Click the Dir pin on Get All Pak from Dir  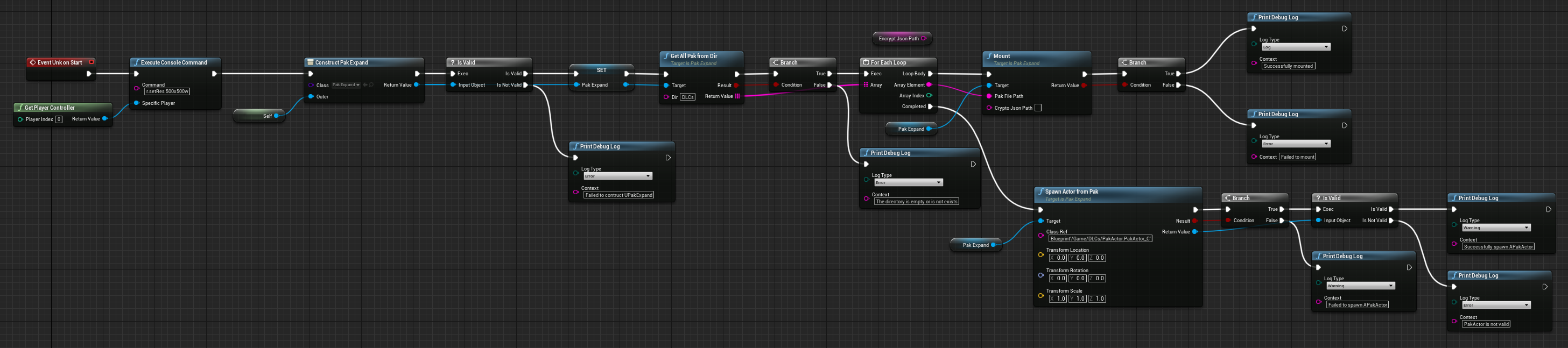pos(666,97)
